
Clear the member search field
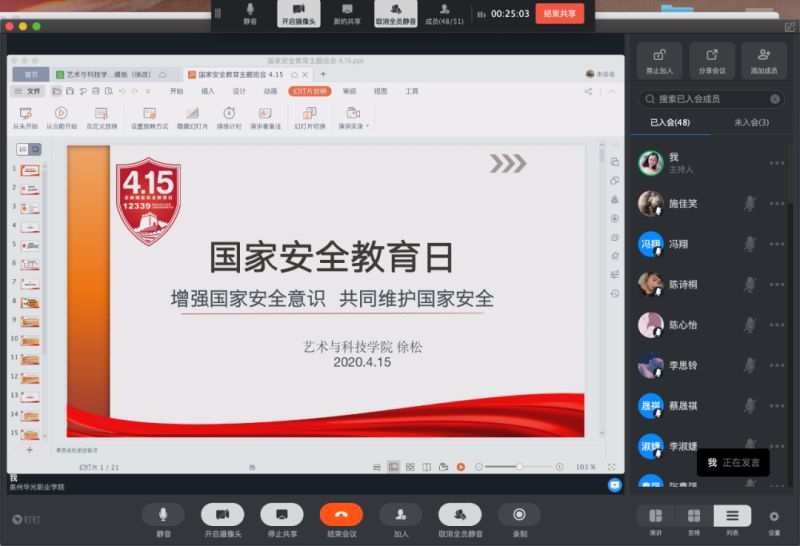(x=775, y=99)
